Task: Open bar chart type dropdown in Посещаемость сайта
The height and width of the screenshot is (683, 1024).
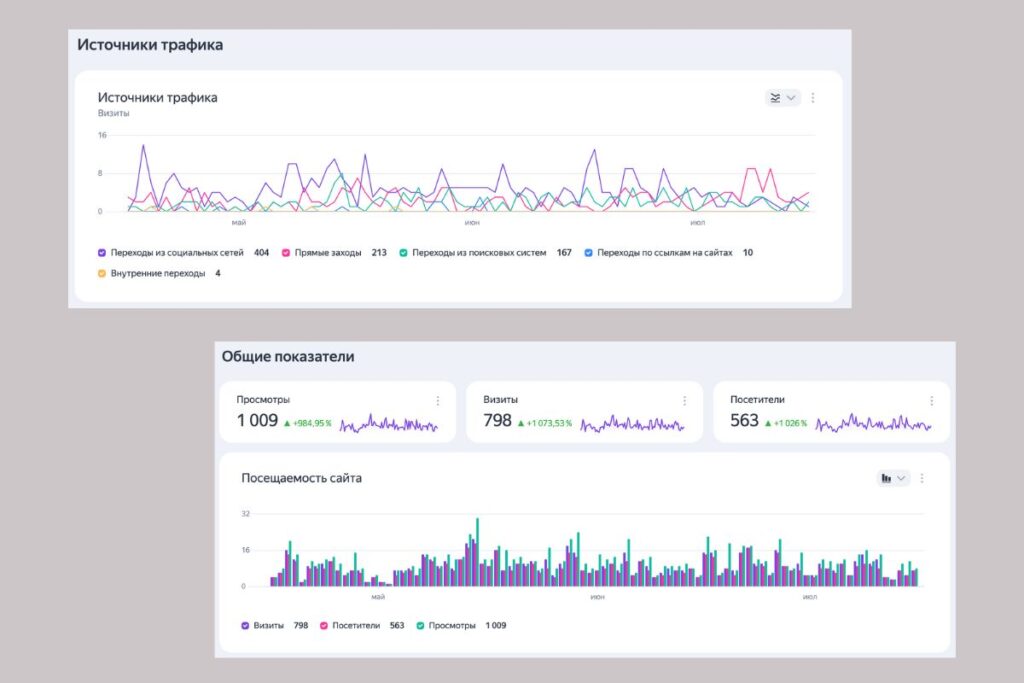Action: tap(893, 479)
